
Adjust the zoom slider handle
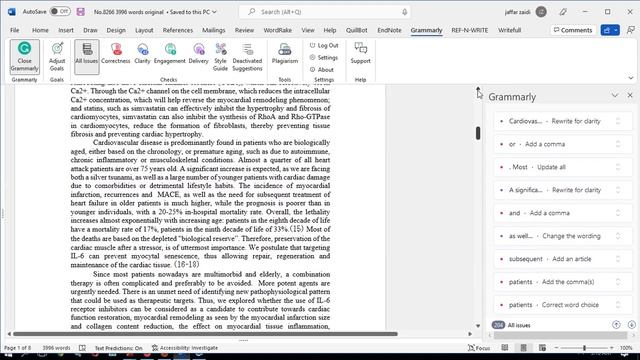[x=584, y=348]
